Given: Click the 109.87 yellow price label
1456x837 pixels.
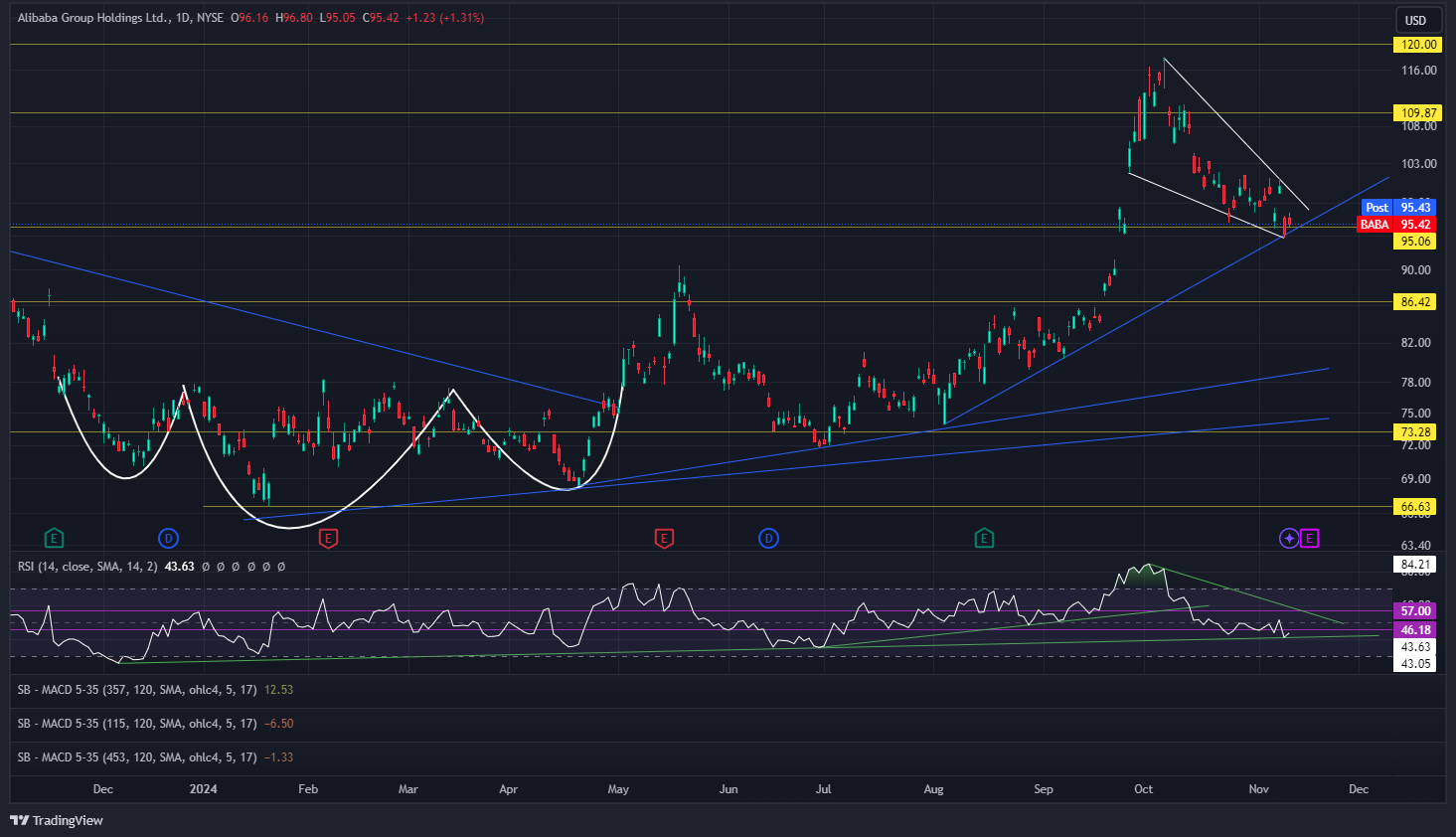Looking at the screenshot, I should point(1418,113).
